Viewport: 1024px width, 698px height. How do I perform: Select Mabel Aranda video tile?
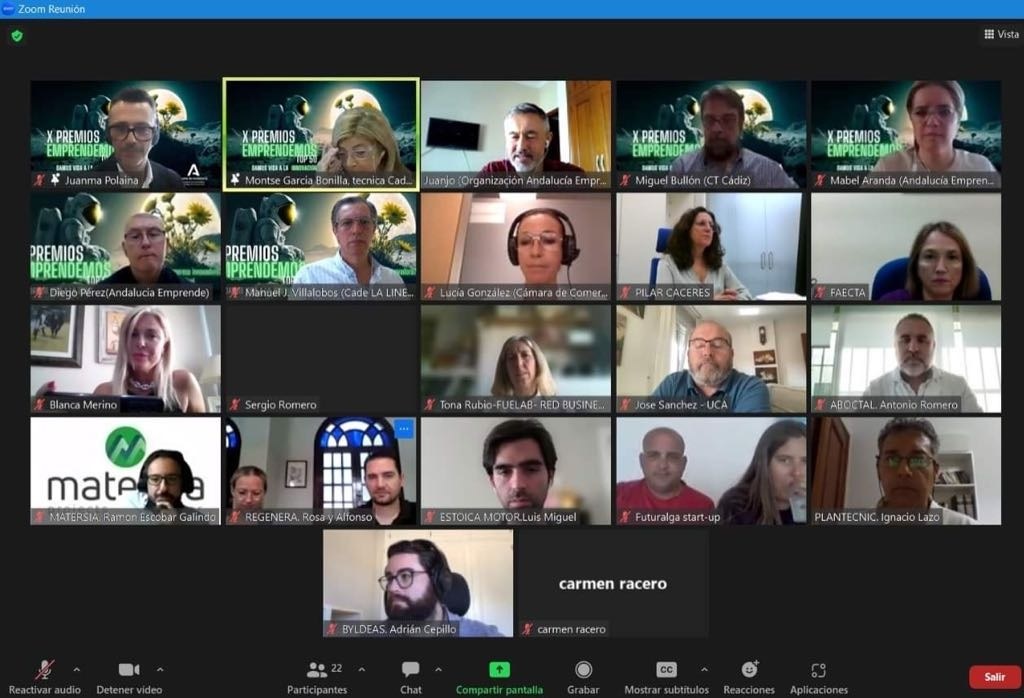click(906, 135)
